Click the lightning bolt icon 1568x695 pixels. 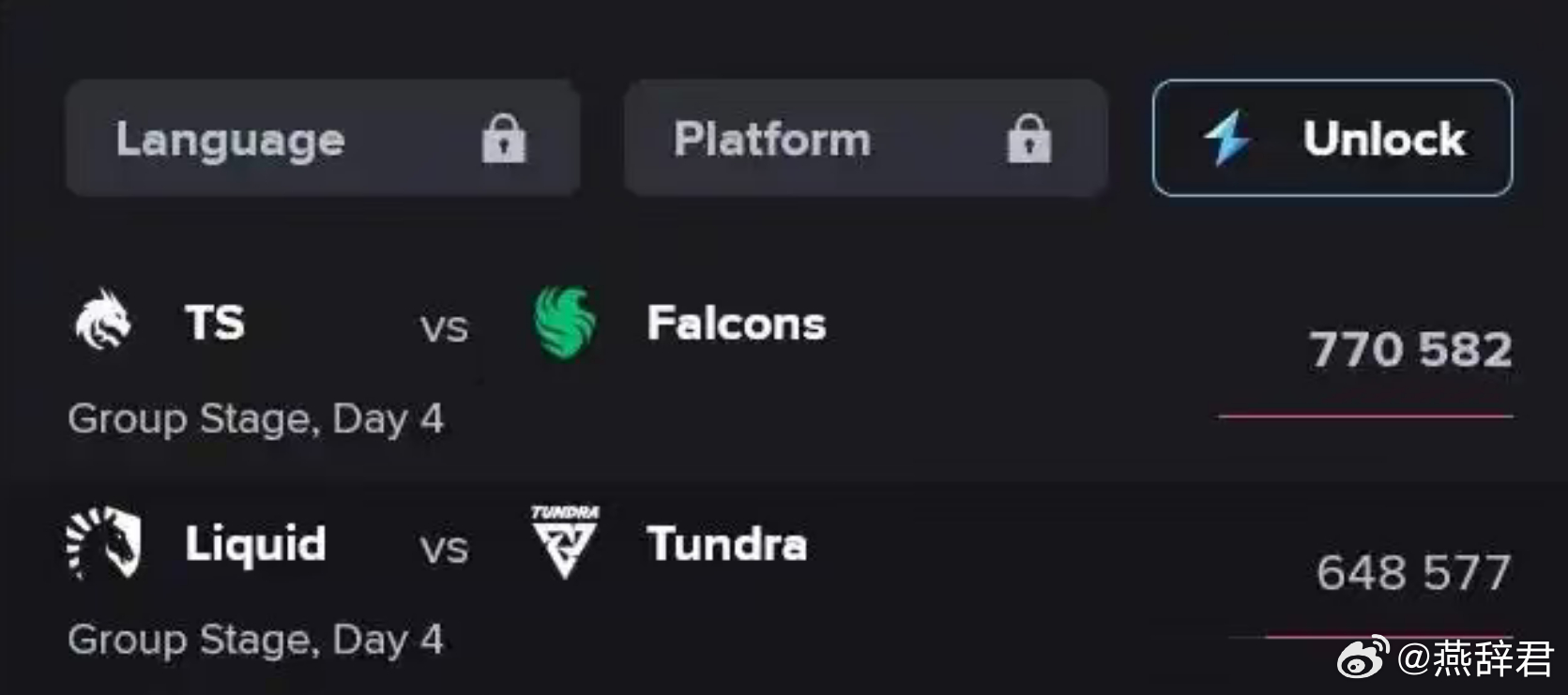click(x=1227, y=138)
